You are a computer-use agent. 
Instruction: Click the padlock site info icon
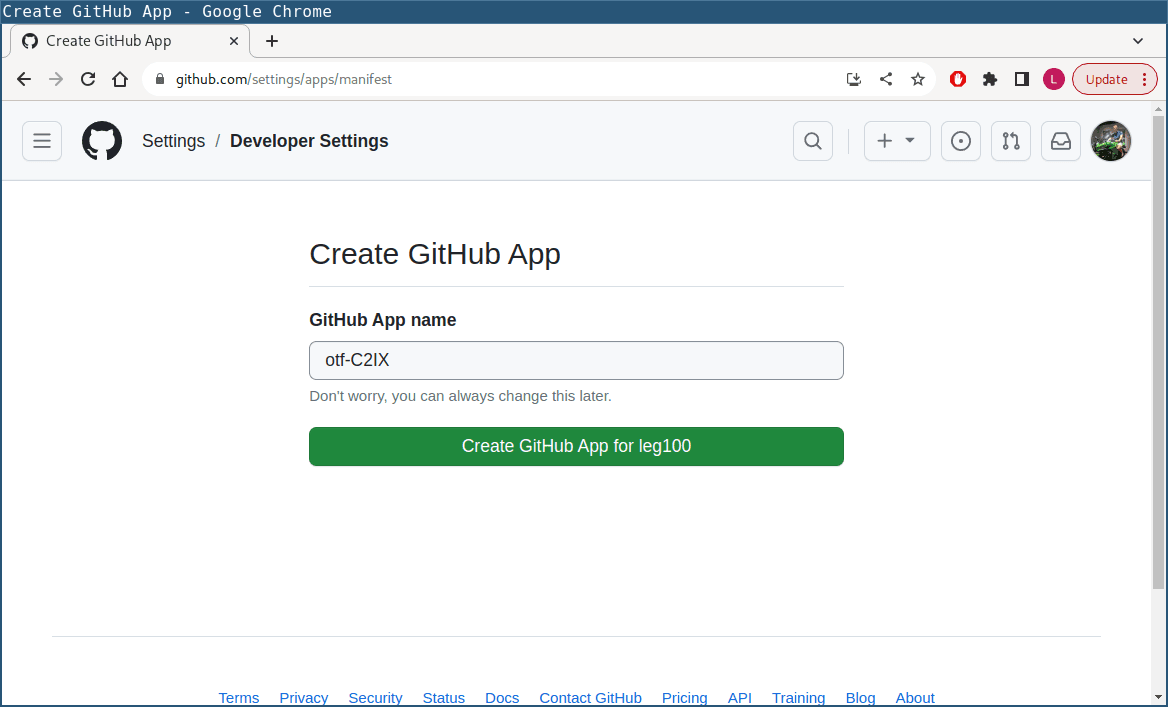point(159,79)
